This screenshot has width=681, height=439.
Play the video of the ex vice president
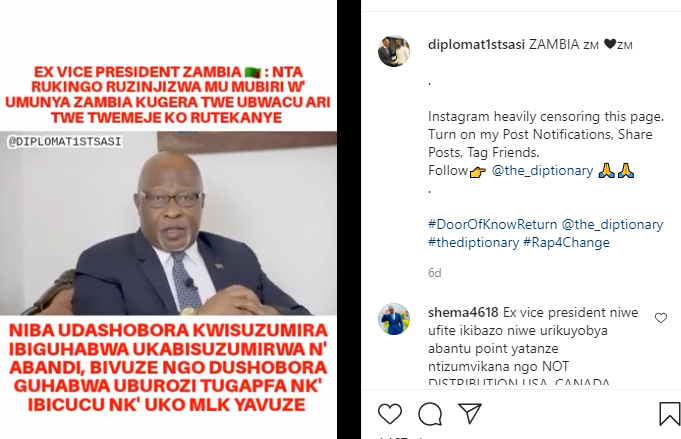(168, 223)
